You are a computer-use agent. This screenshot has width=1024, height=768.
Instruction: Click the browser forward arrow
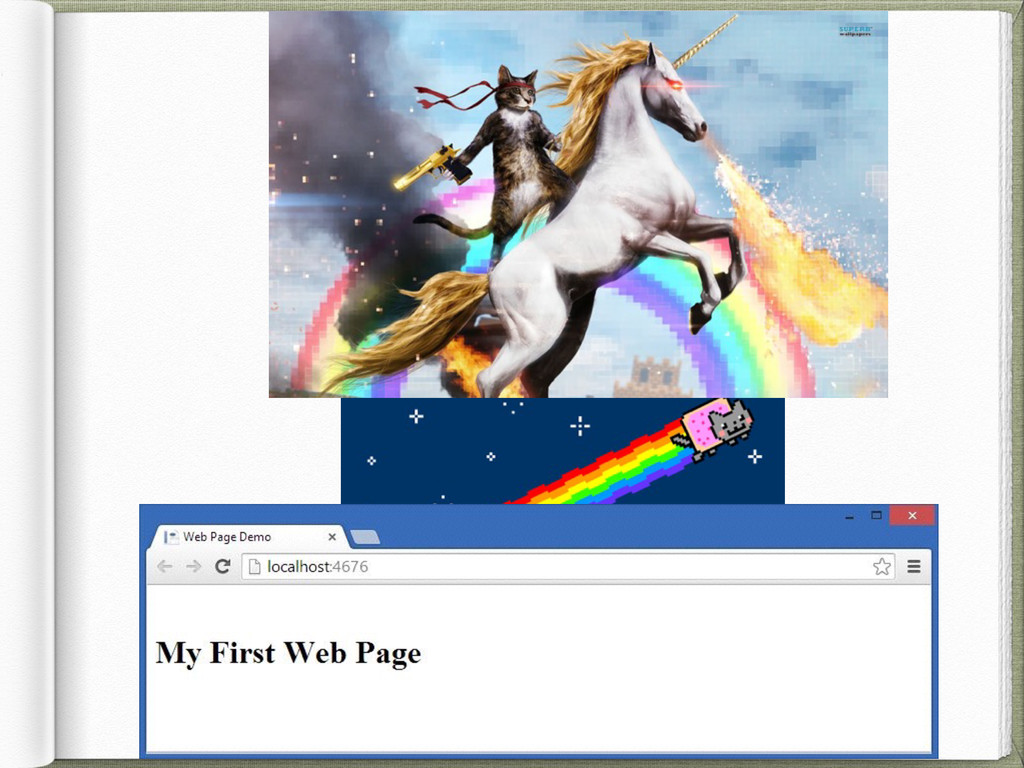[193, 566]
